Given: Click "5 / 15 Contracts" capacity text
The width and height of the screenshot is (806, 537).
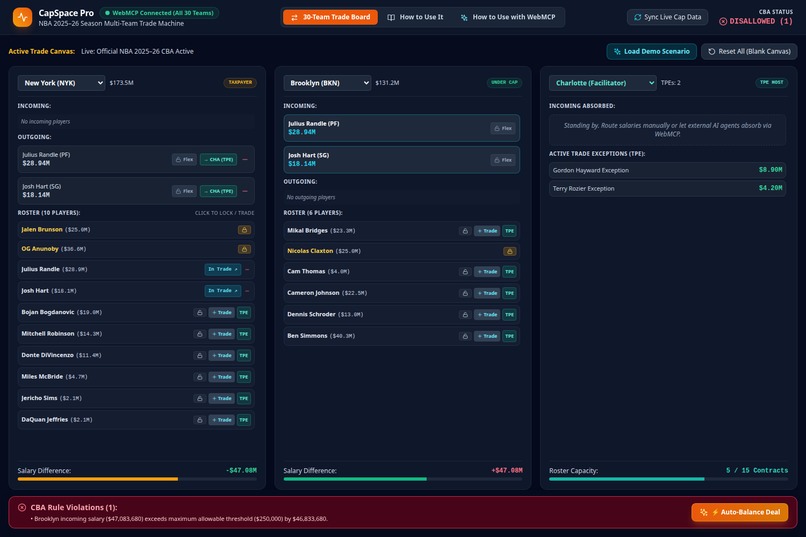Looking at the screenshot, I should pyautogui.click(x=757, y=471).
